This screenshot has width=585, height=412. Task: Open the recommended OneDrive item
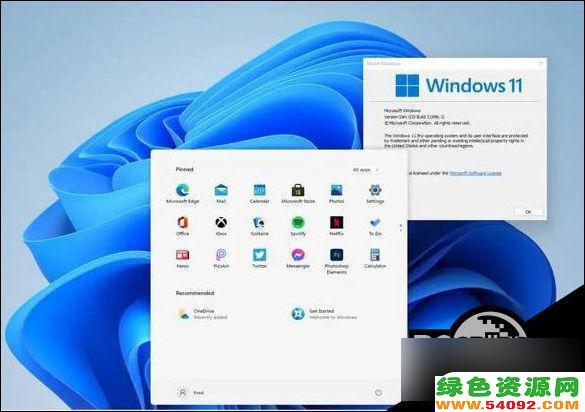(203, 314)
